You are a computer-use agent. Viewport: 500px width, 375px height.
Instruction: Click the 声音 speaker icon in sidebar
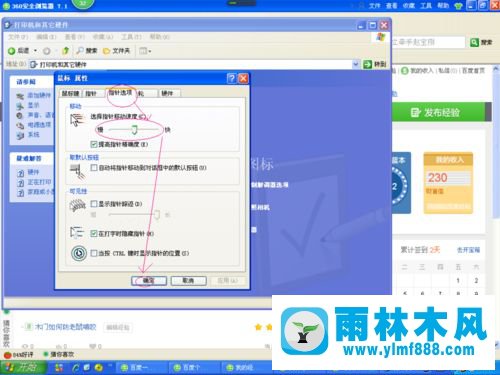click(x=20, y=116)
